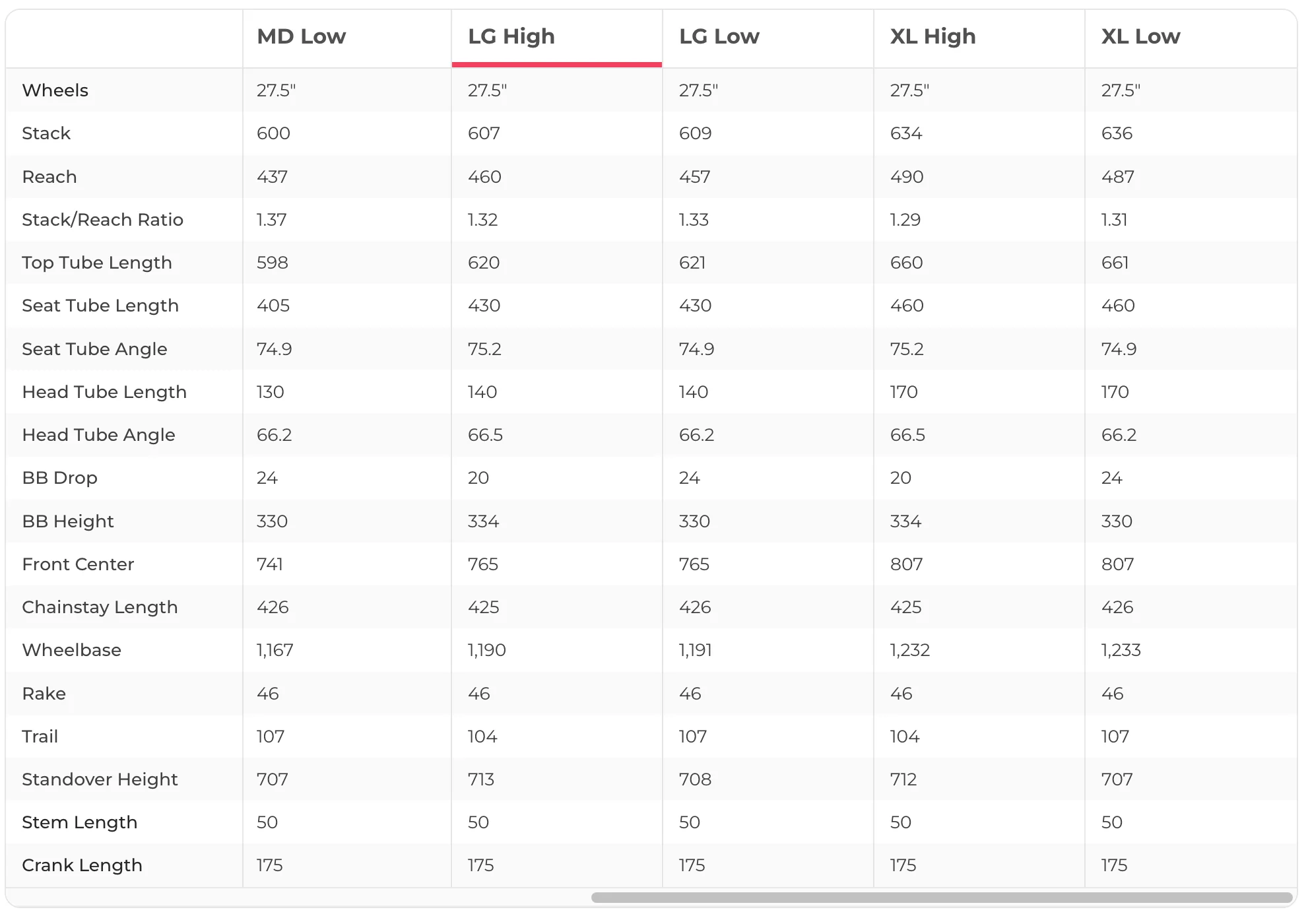This screenshot has height=924, width=1308.
Task: Select the MD Low column header
Action: click(301, 36)
